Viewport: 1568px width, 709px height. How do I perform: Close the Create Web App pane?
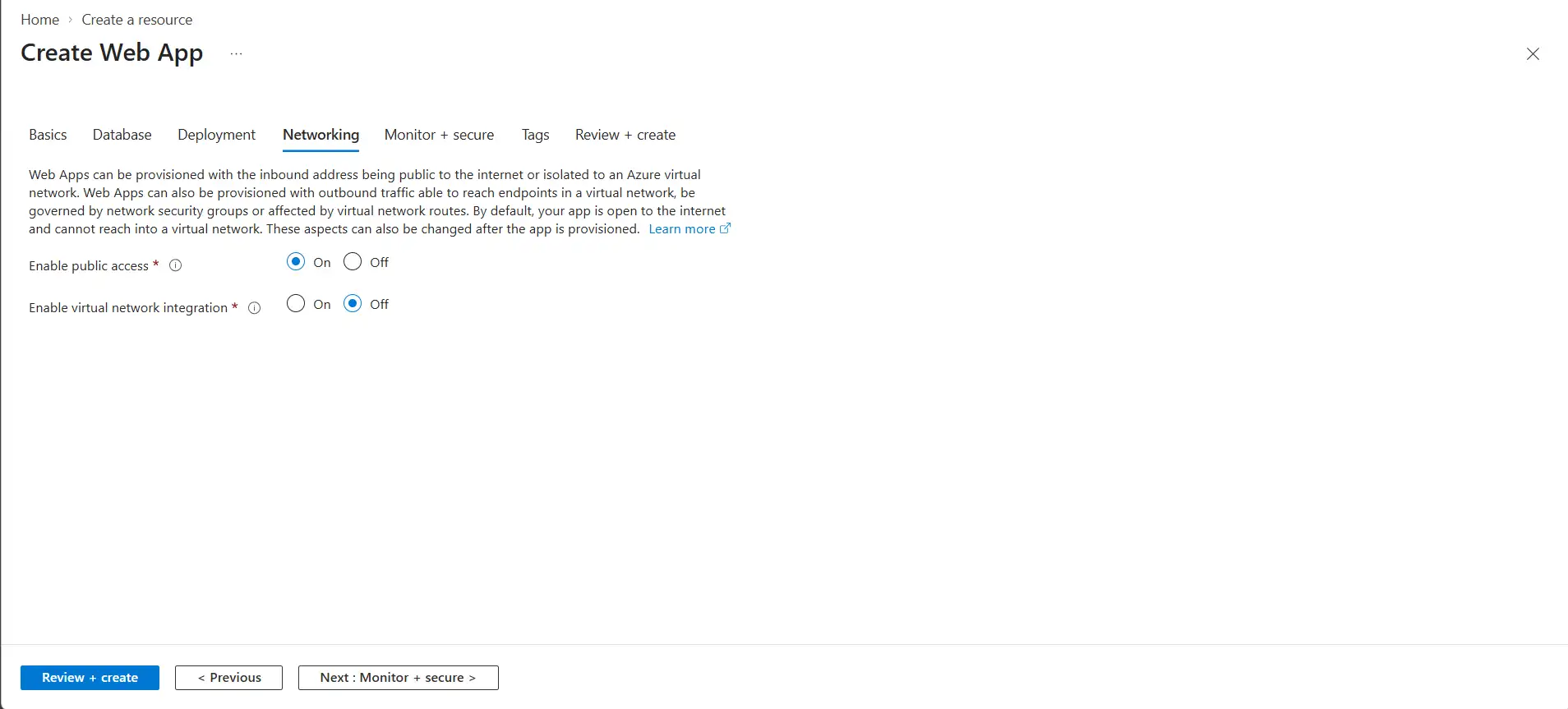(1533, 54)
